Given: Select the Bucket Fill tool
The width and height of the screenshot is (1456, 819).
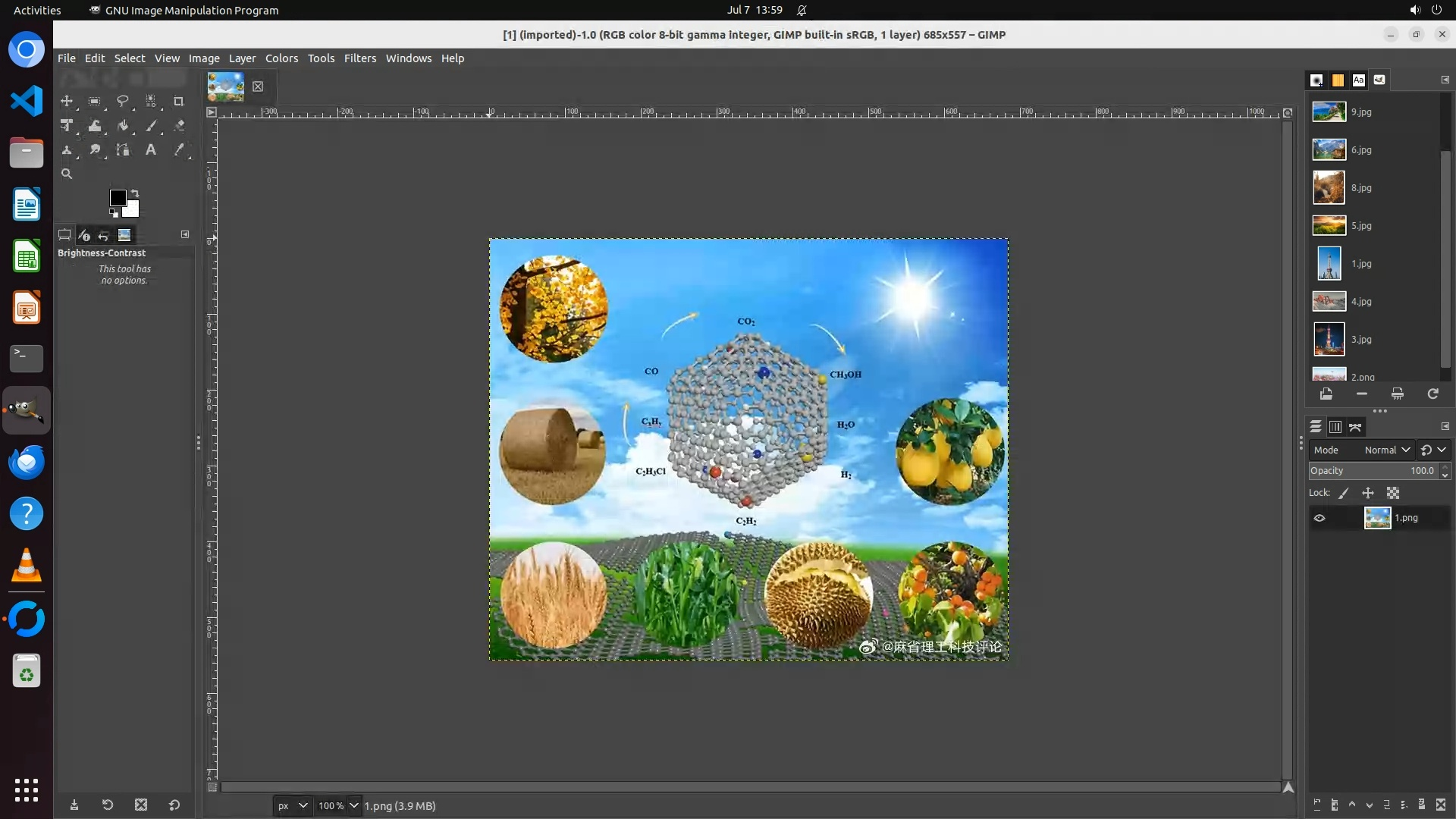Looking at the screenshot, I should pos(123,126).
